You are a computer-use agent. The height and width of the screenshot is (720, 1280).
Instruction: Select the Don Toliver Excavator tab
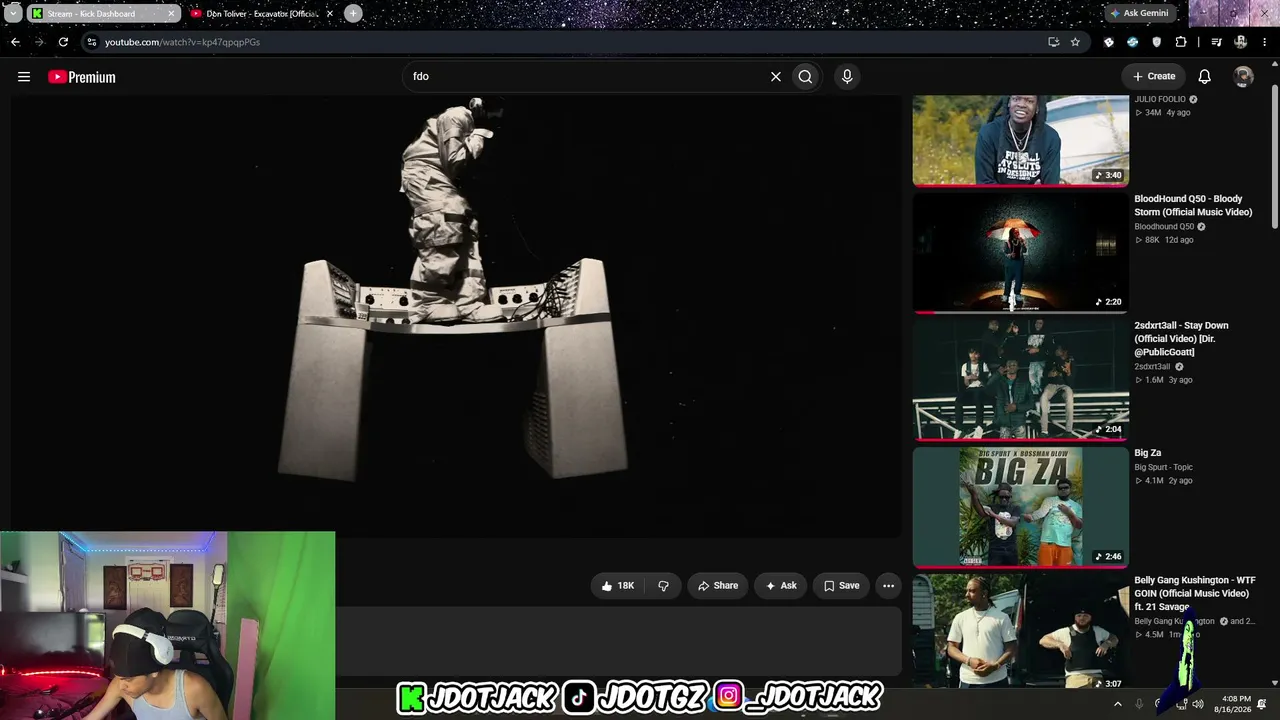pyautogui.click(x=262, y=14)
